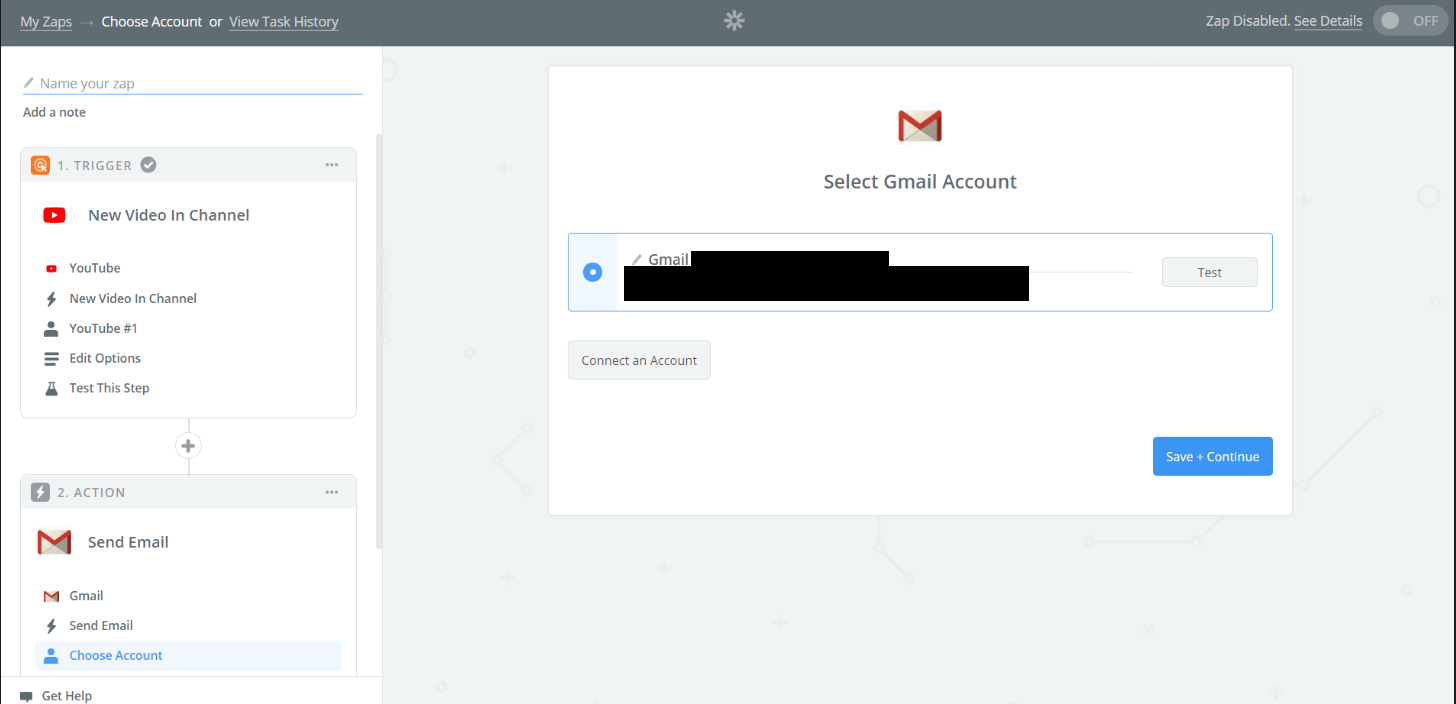Select the Gmail account radio button
1456x704 pixels.
[593, 272]
